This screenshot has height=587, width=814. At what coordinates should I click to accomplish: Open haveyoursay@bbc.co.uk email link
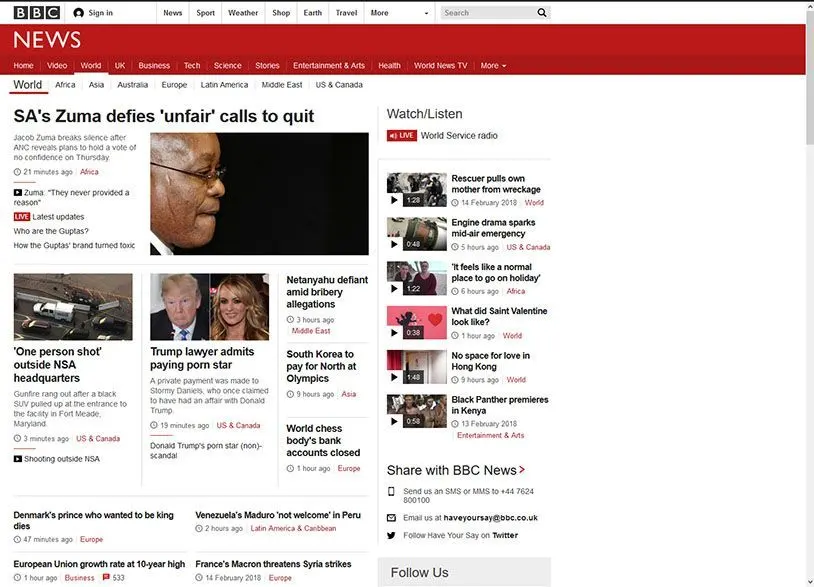[x=491, y=517]
